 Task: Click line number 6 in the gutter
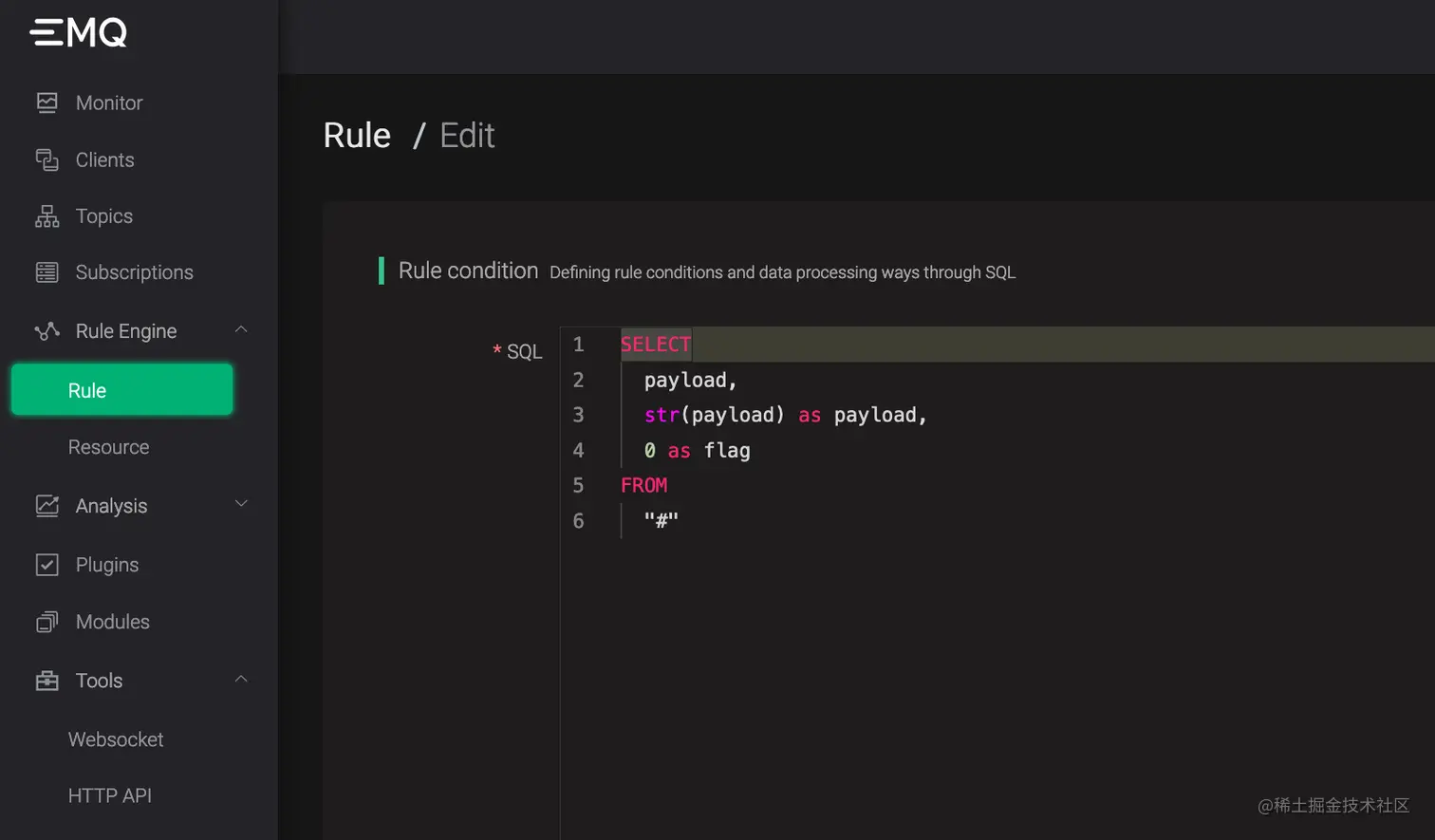coord(578,521)
